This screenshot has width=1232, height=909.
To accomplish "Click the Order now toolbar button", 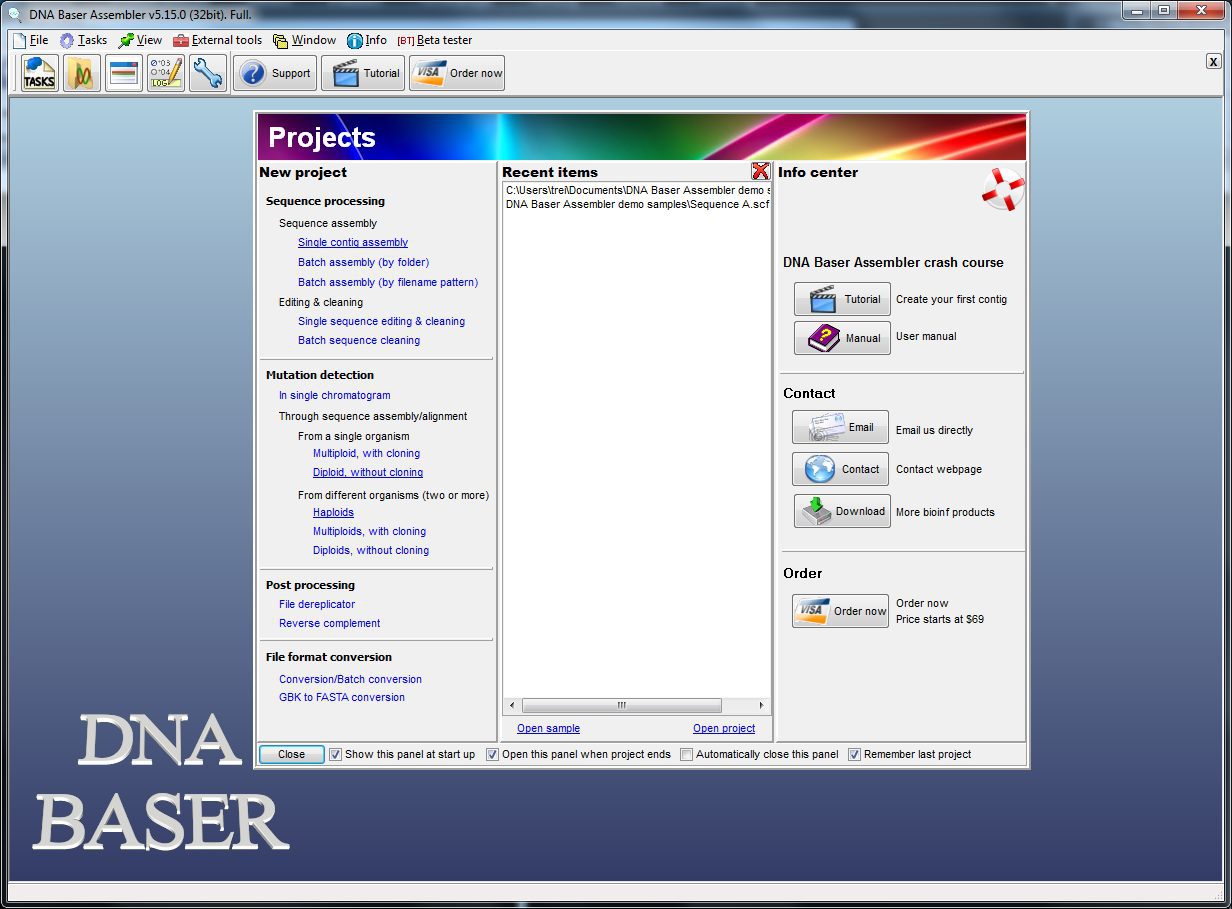I will coord(457,73).
